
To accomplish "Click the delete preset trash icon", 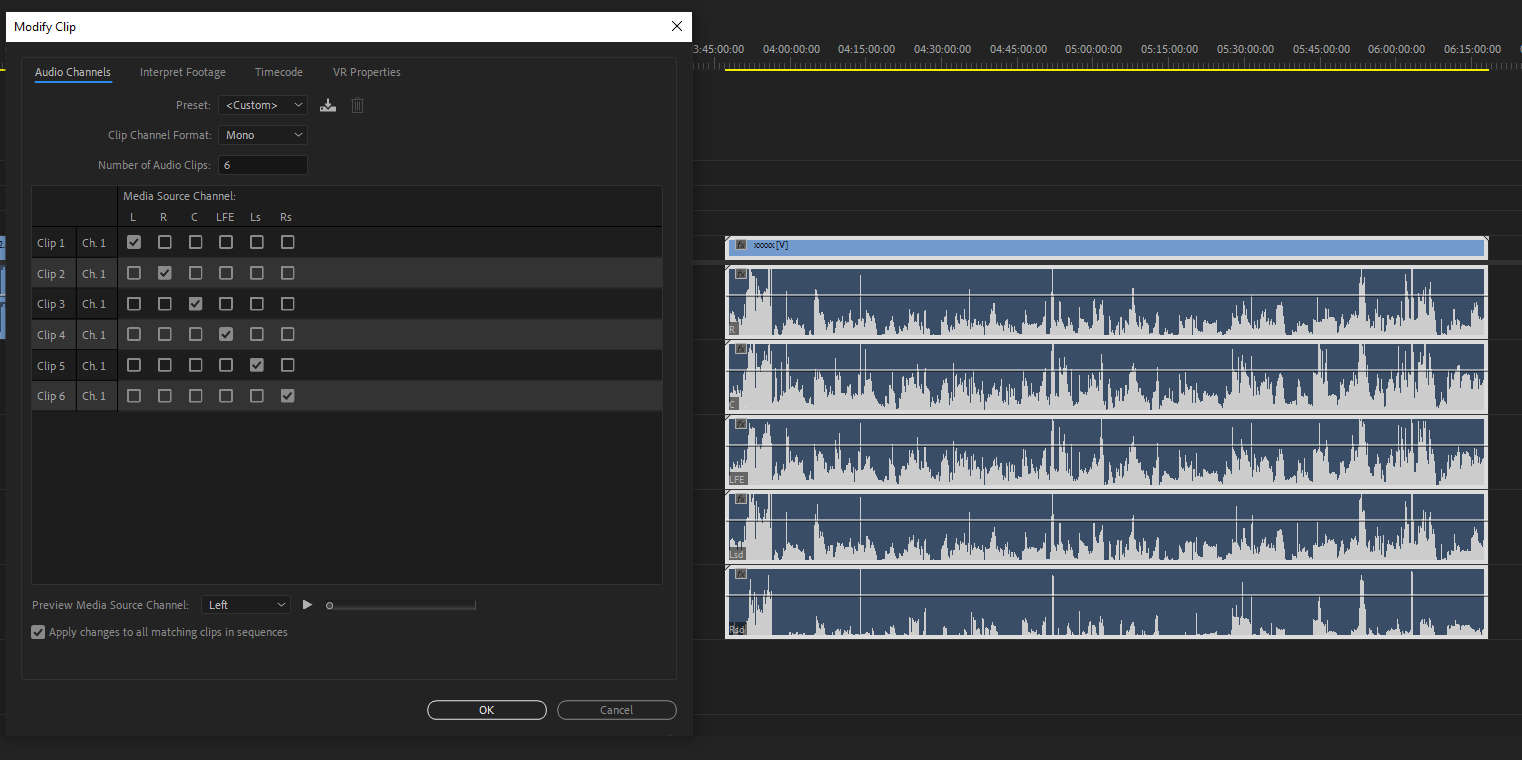I will 357,104.
